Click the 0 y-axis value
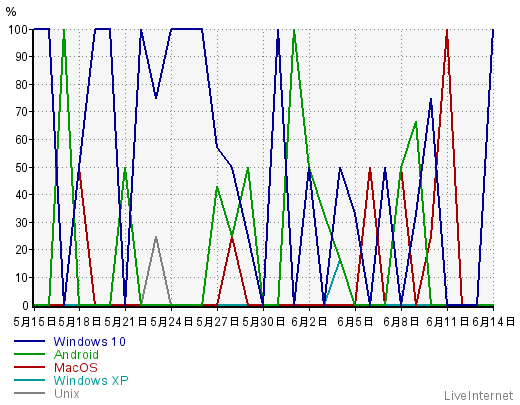 pos(25,305)
